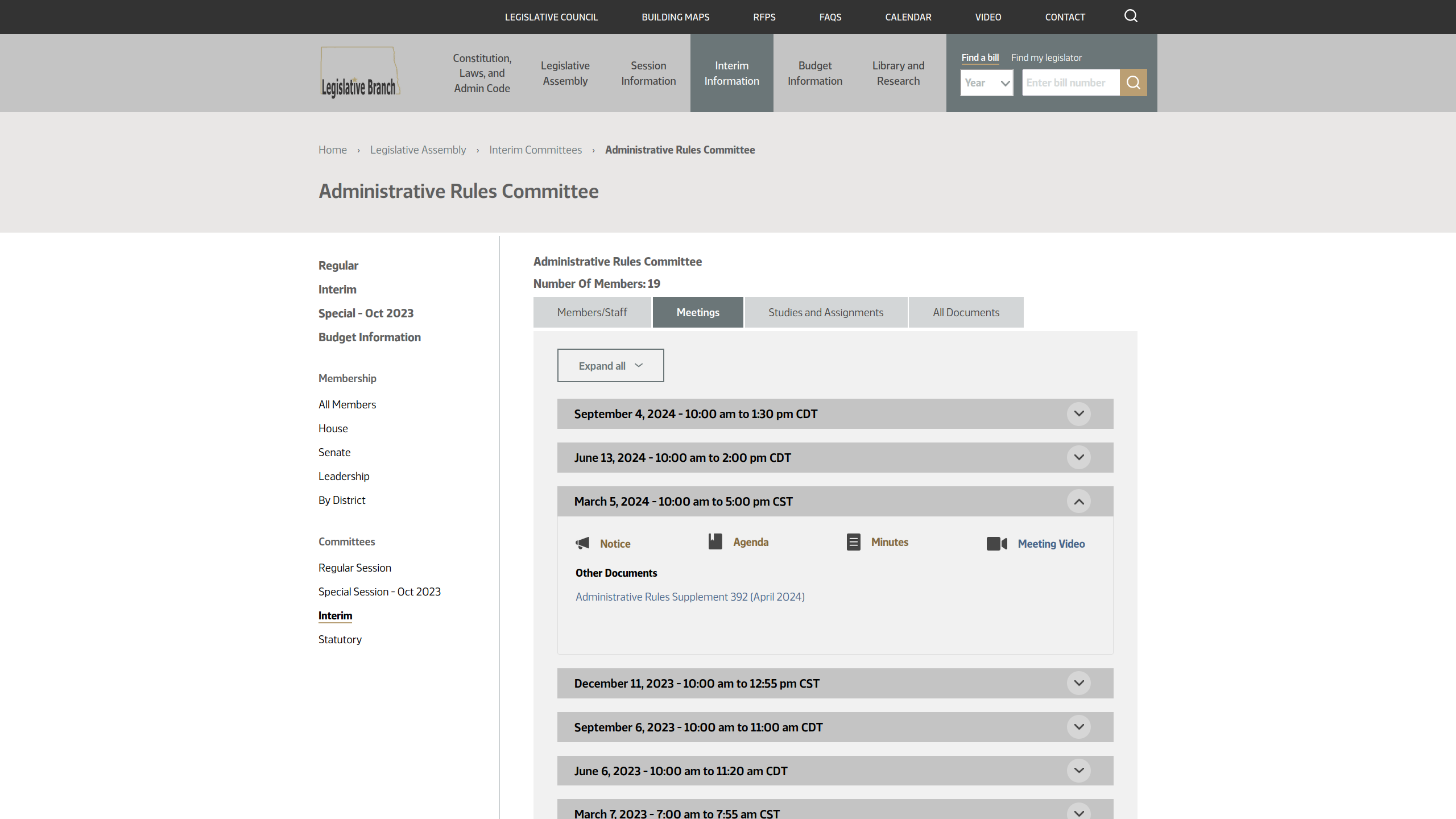Expand the June 13 2024 meeting row
1456x819 pixels.
tap(1078, 457)
